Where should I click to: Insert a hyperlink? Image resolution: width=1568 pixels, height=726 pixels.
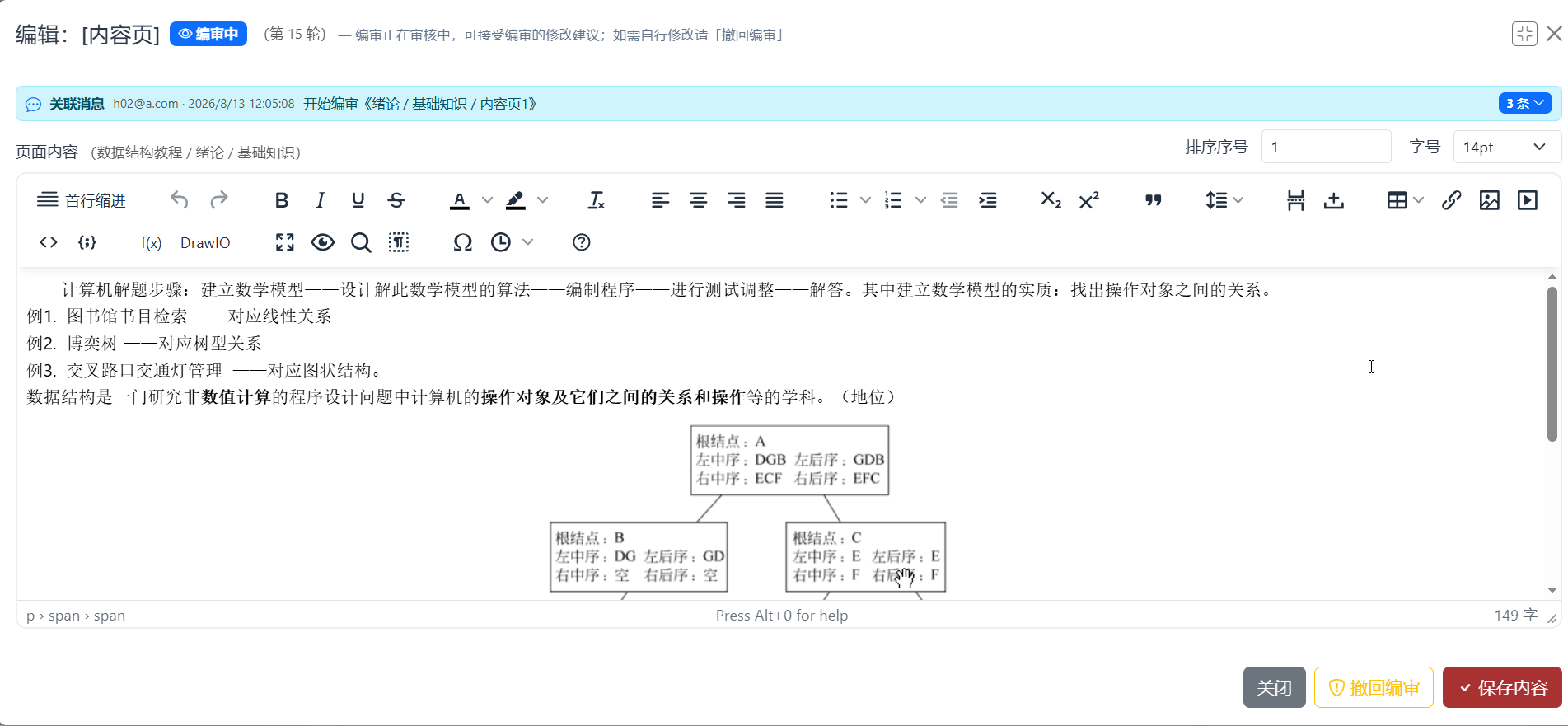(x=1451, y=200)
